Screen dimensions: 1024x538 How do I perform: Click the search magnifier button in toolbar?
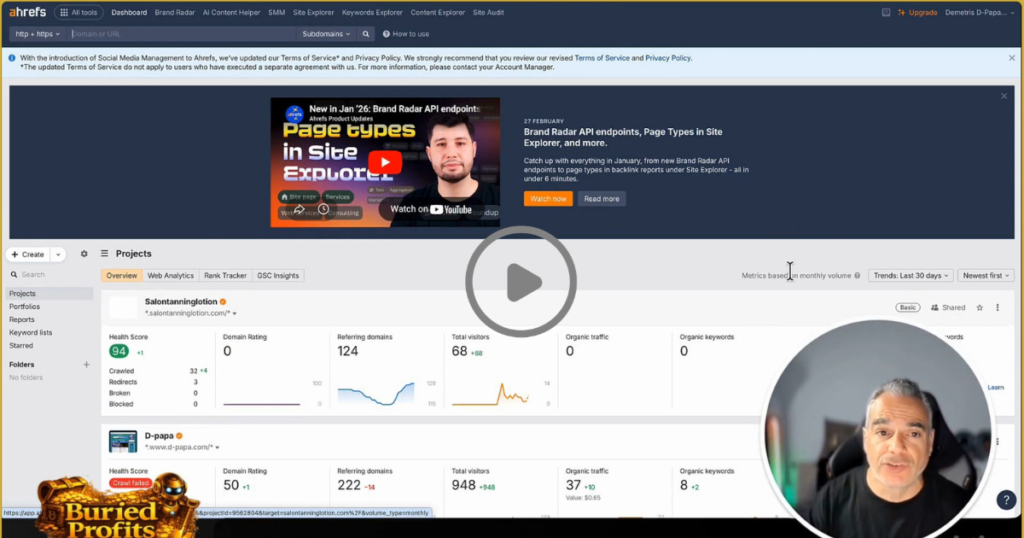[x=366, y=34]
